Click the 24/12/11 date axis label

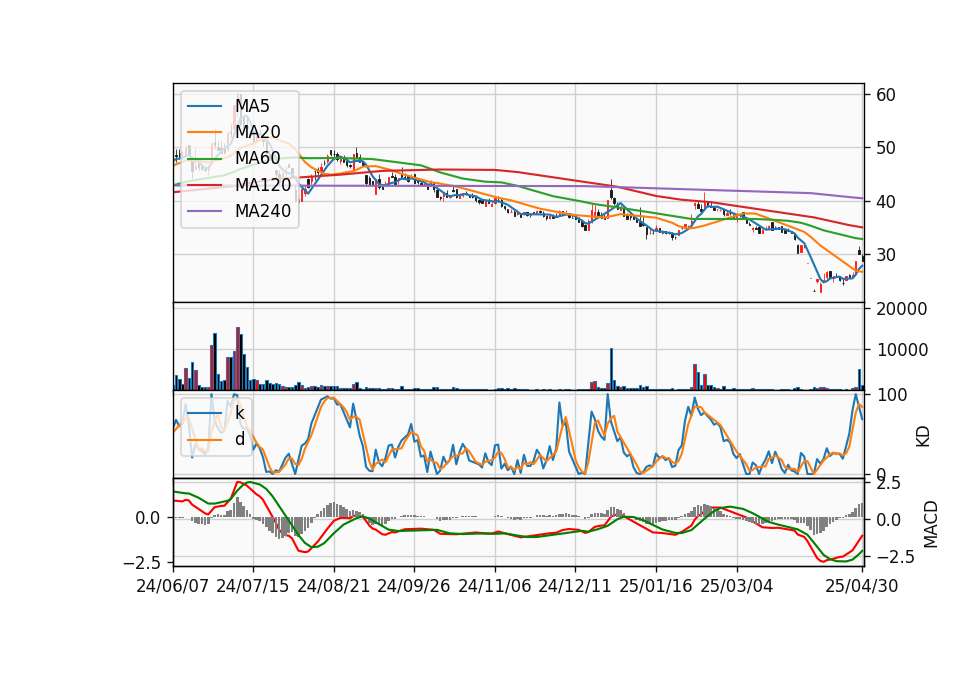575,586
